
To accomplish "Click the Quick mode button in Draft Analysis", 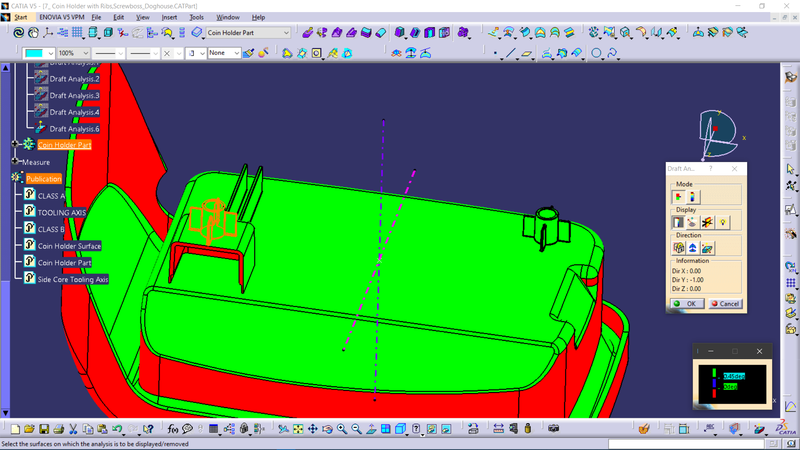I will 679,197.
